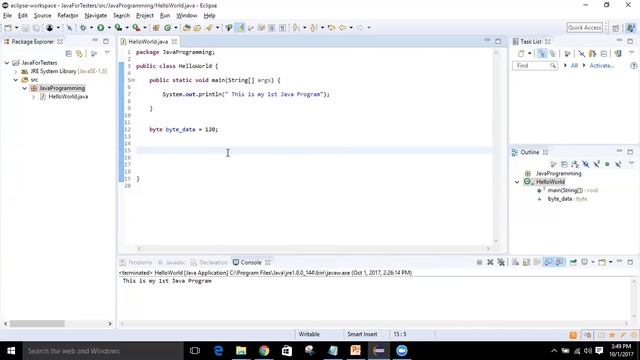Click the Quick Access box
Viewport: 640px width, 360px height.
(584, 28)
